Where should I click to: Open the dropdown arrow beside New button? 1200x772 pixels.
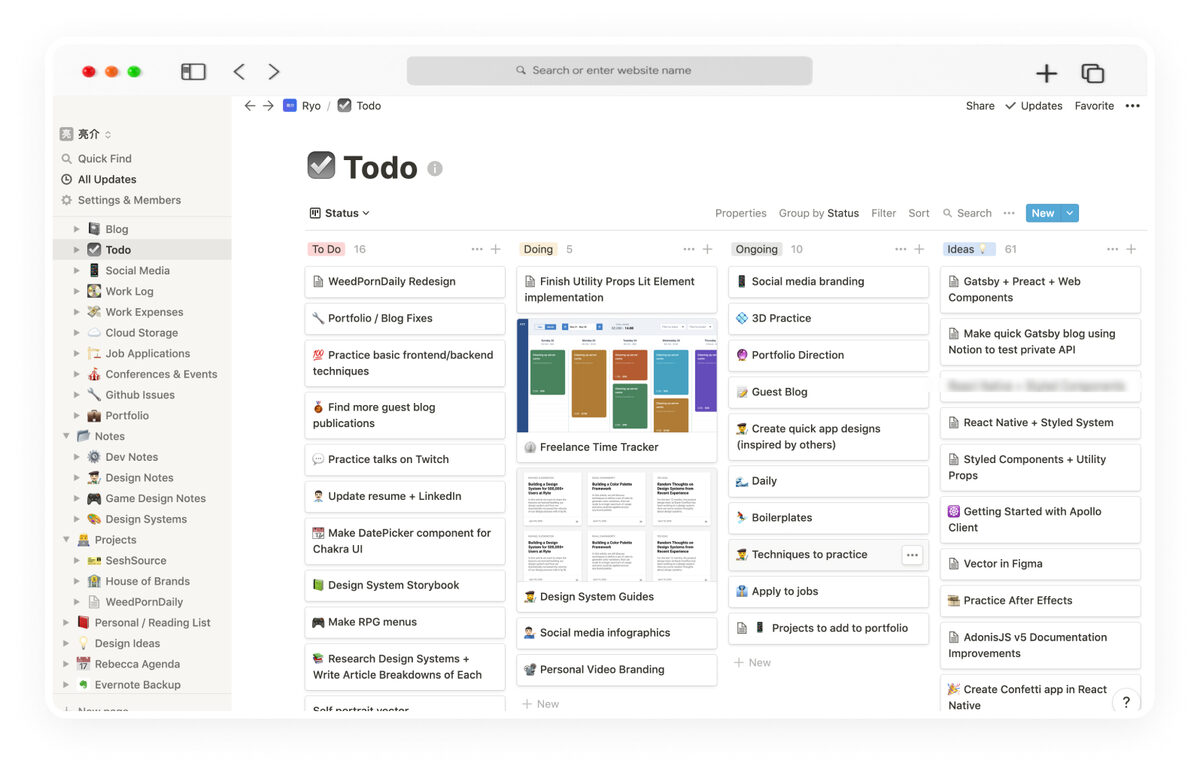point(1070,213)
